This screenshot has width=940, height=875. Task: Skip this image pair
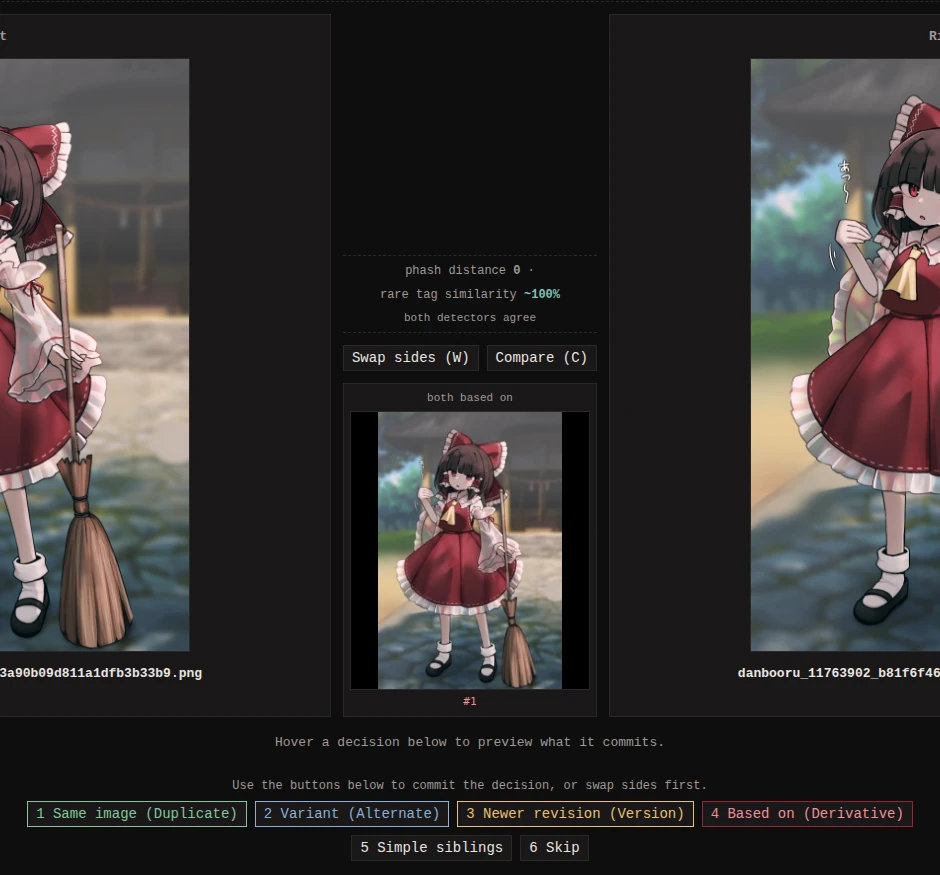(555, 847)
